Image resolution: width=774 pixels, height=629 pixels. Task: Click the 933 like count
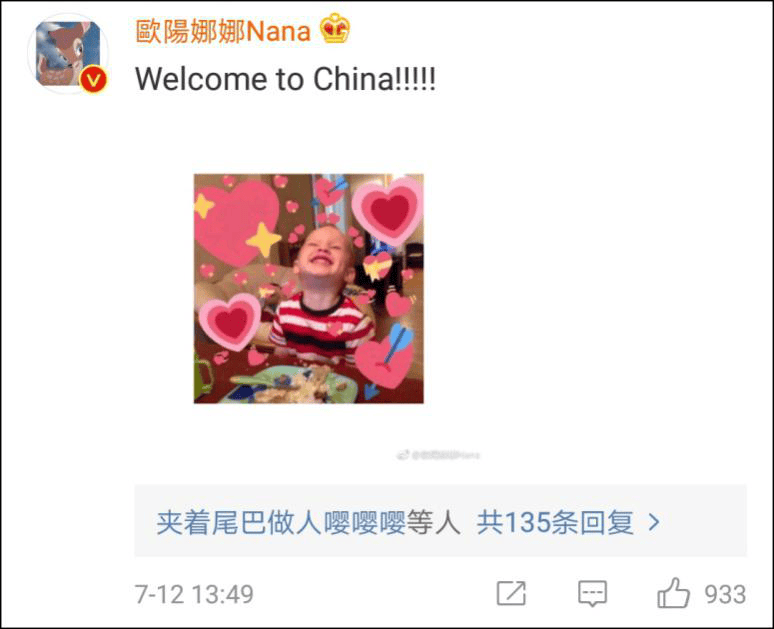pyautogui.click(x=725, y=594)
